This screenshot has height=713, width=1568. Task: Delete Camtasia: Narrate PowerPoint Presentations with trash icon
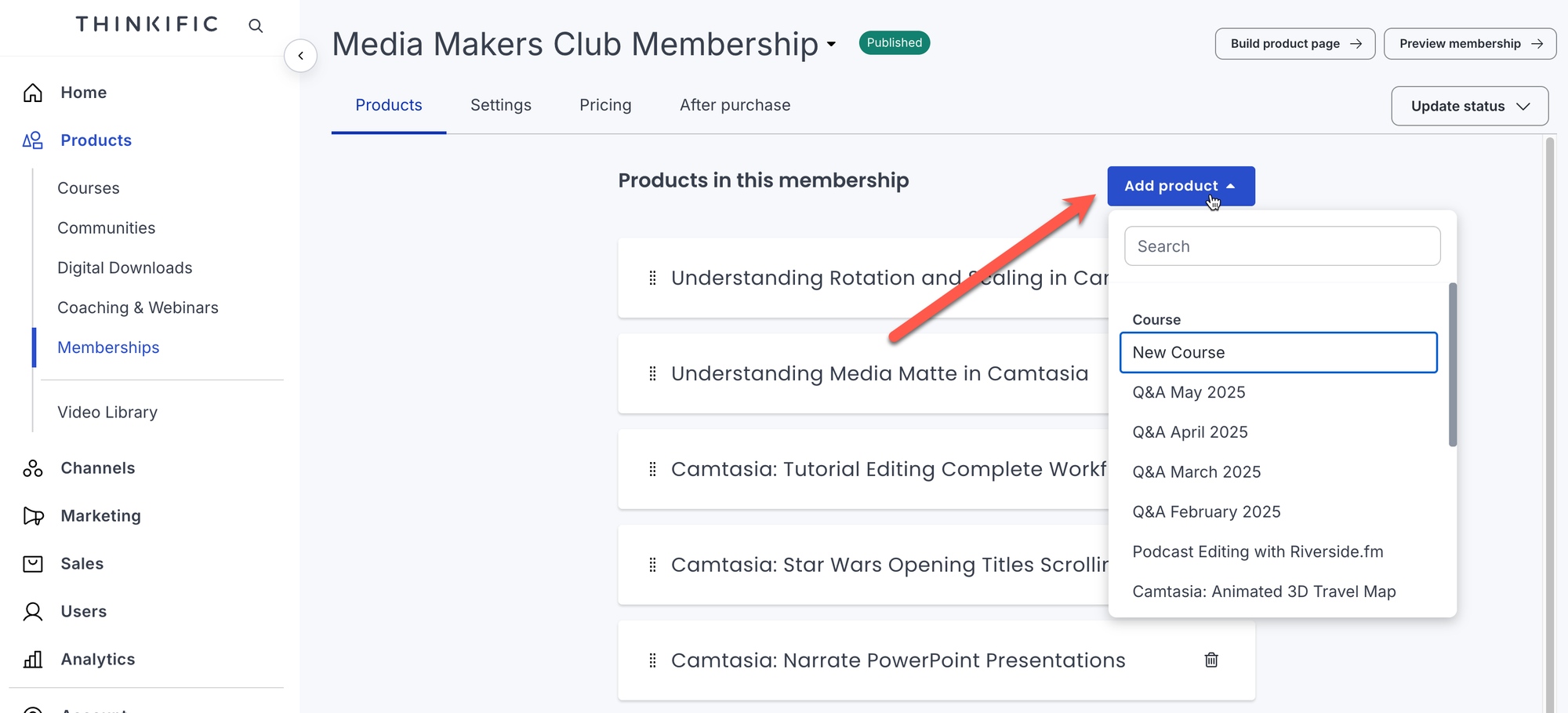(1211, 660)
